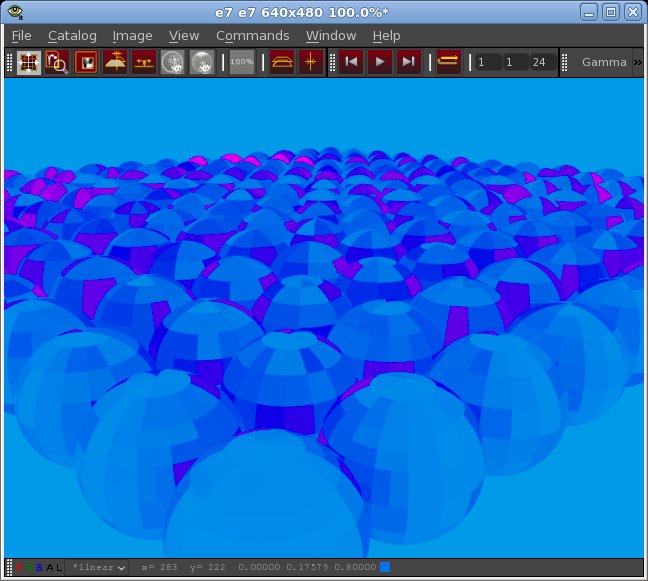Toggle the loop playback arrows button
The height and width of the screenshot is (581, 648).
[448, 62]
